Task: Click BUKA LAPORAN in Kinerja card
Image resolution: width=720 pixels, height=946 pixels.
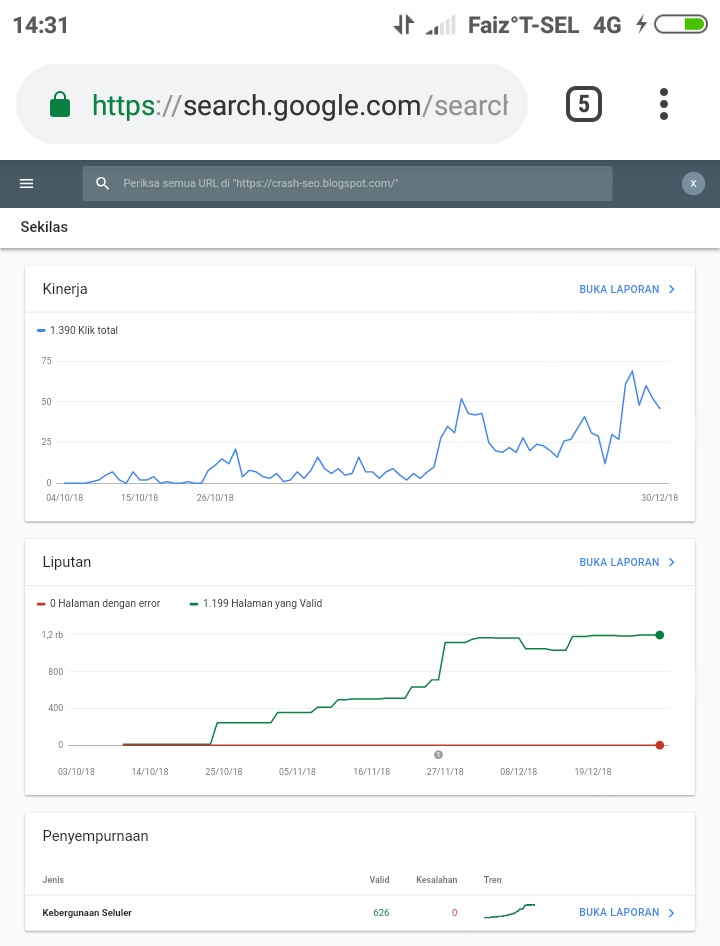Action: point(619,289)
